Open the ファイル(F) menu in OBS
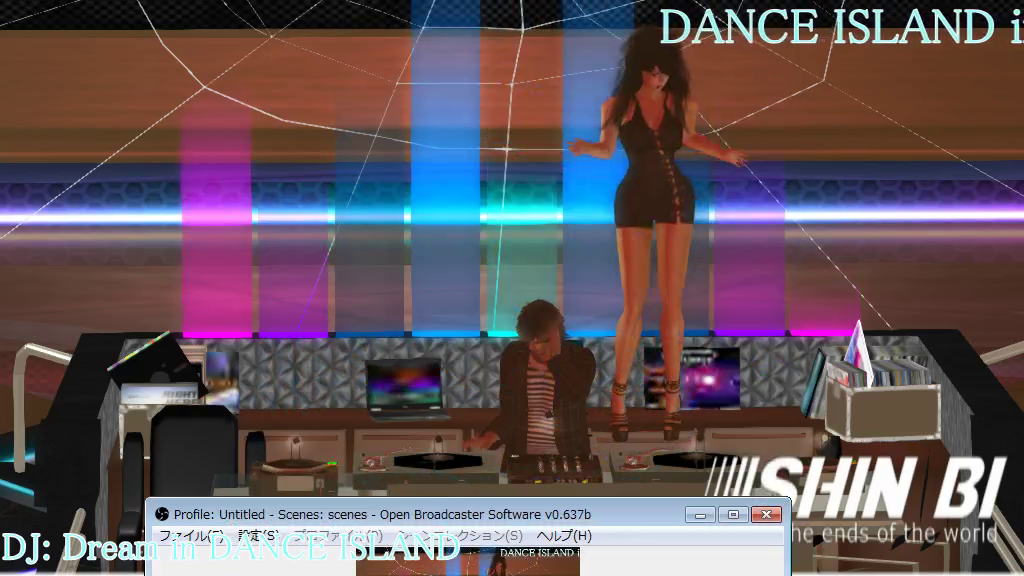The width and height of the screenshot is (1024, 576). coord(192,536)
